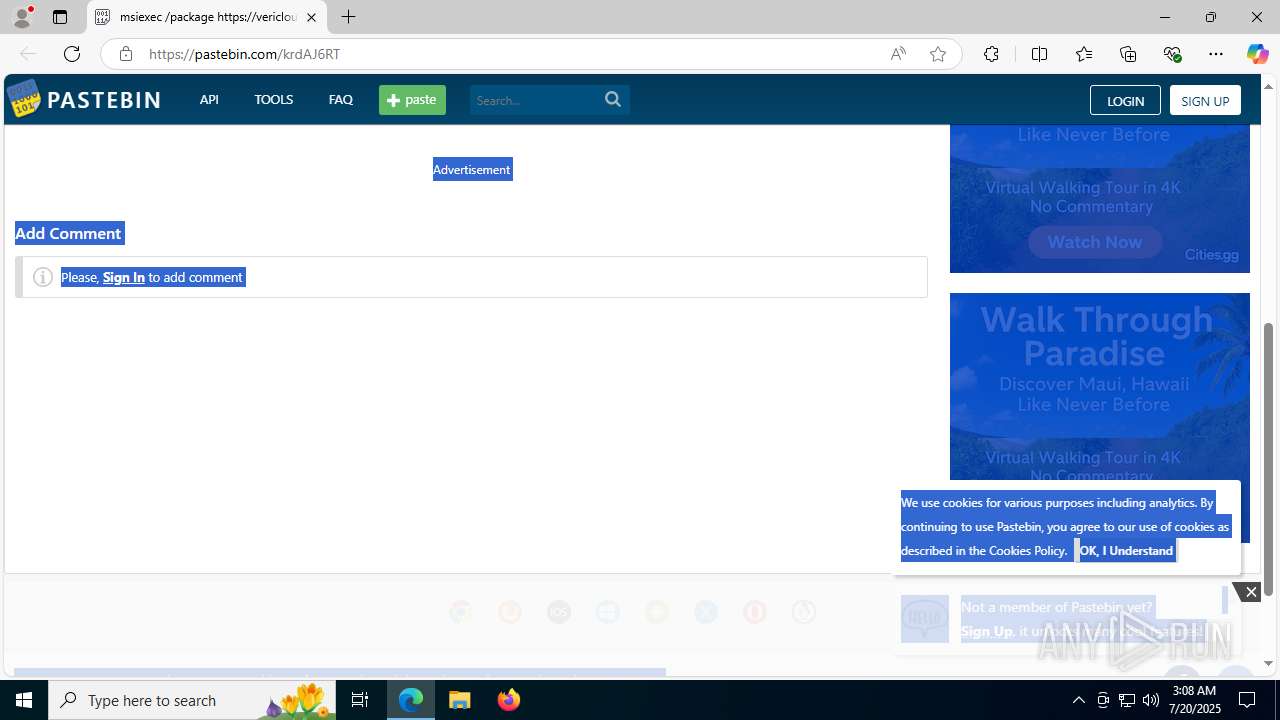This screenshot has width=1280, height=720.
Task: Close the bottom popup with X
Action: click(x=1250, y=592)
